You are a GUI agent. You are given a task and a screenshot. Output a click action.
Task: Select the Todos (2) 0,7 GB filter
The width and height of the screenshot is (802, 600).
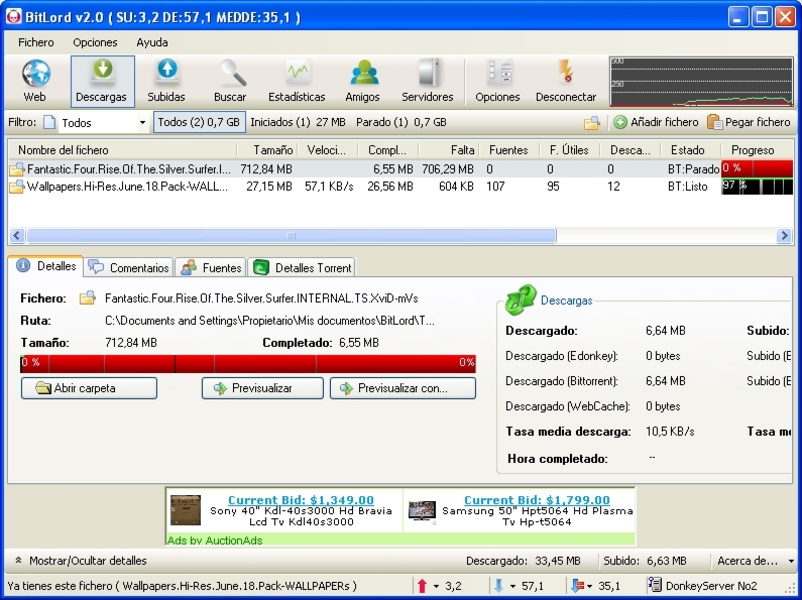(199, 122)
